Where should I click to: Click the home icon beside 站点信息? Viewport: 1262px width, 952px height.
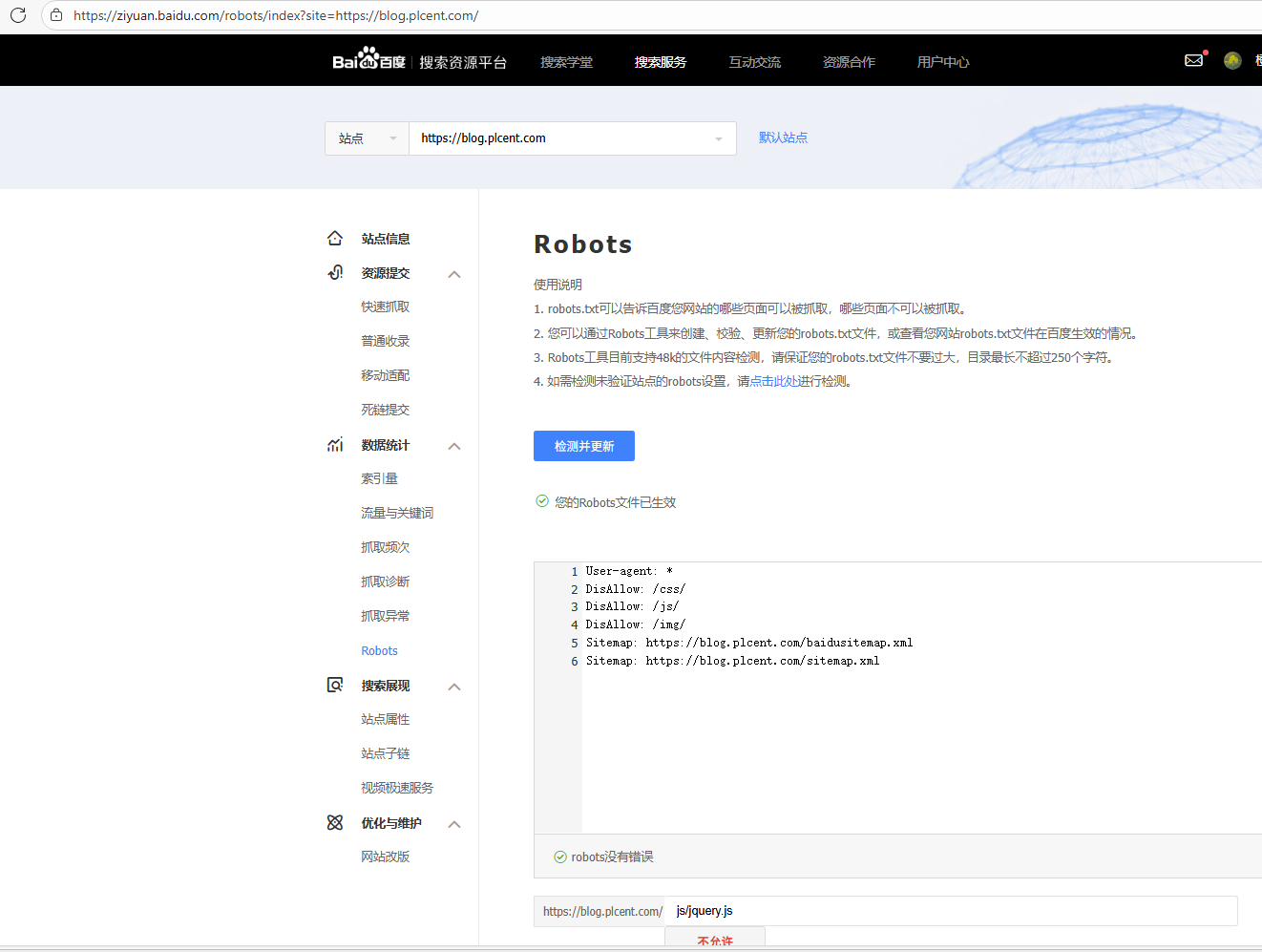[x=335, y=239]
